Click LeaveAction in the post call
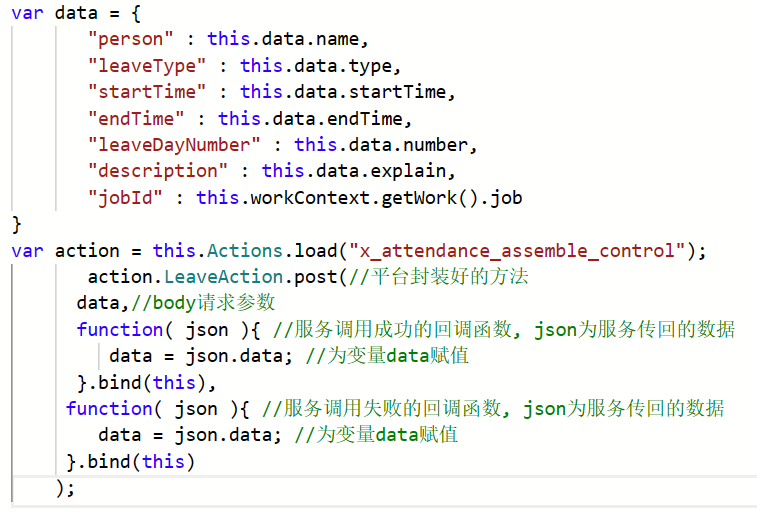The height and width of the screenshot is (514, 757). click(x=209, y=276)
